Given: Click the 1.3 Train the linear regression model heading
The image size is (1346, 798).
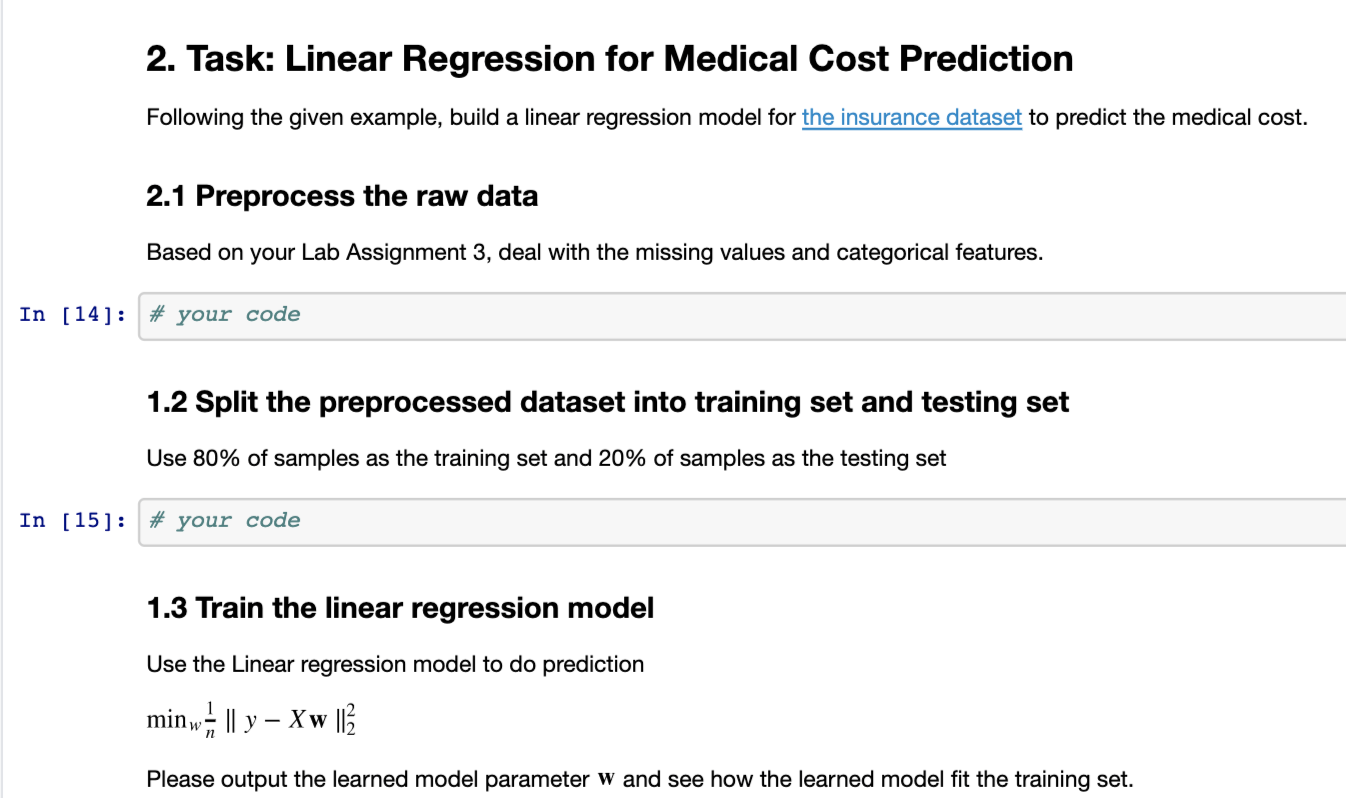Looking at the screenshot, I should point(400,608).
